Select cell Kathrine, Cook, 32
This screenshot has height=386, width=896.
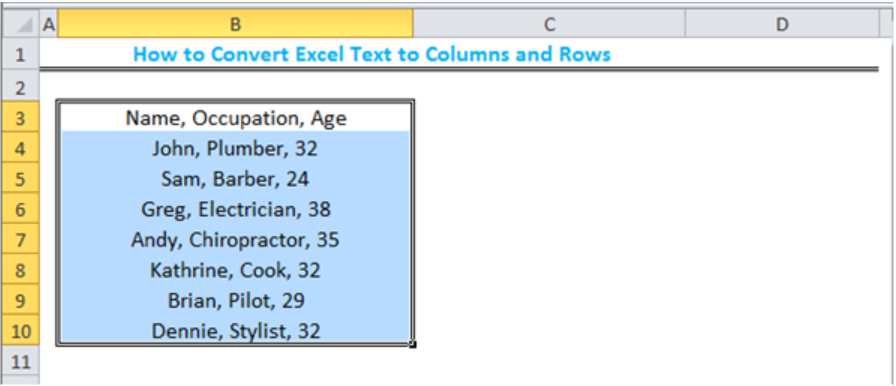point(235,270)
